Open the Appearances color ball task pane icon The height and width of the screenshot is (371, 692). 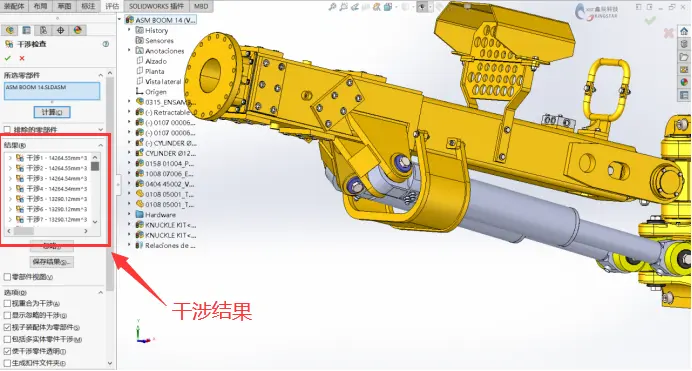coord(684,82)
